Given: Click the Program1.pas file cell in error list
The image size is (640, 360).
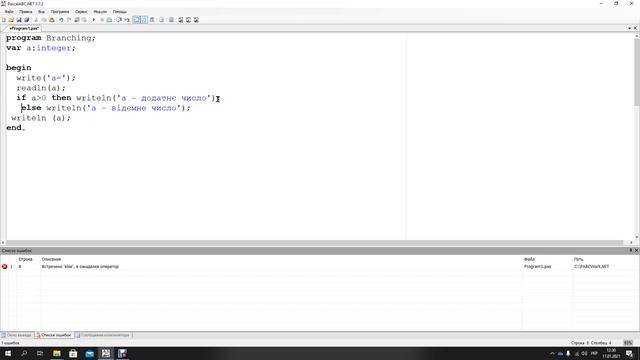Looking at the screenshot, I should [538, 267].
